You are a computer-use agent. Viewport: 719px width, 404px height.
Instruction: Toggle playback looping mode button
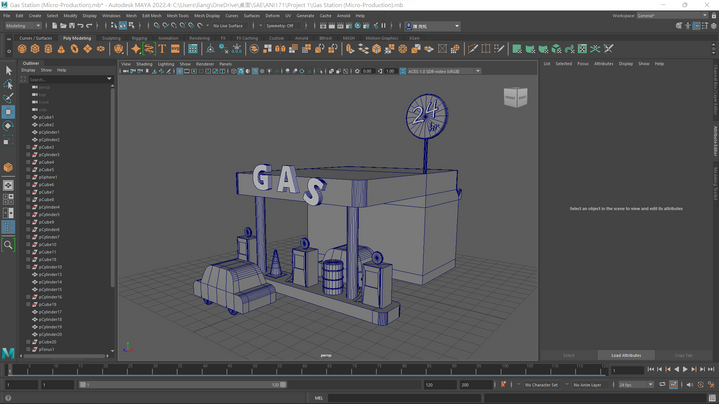662,384
